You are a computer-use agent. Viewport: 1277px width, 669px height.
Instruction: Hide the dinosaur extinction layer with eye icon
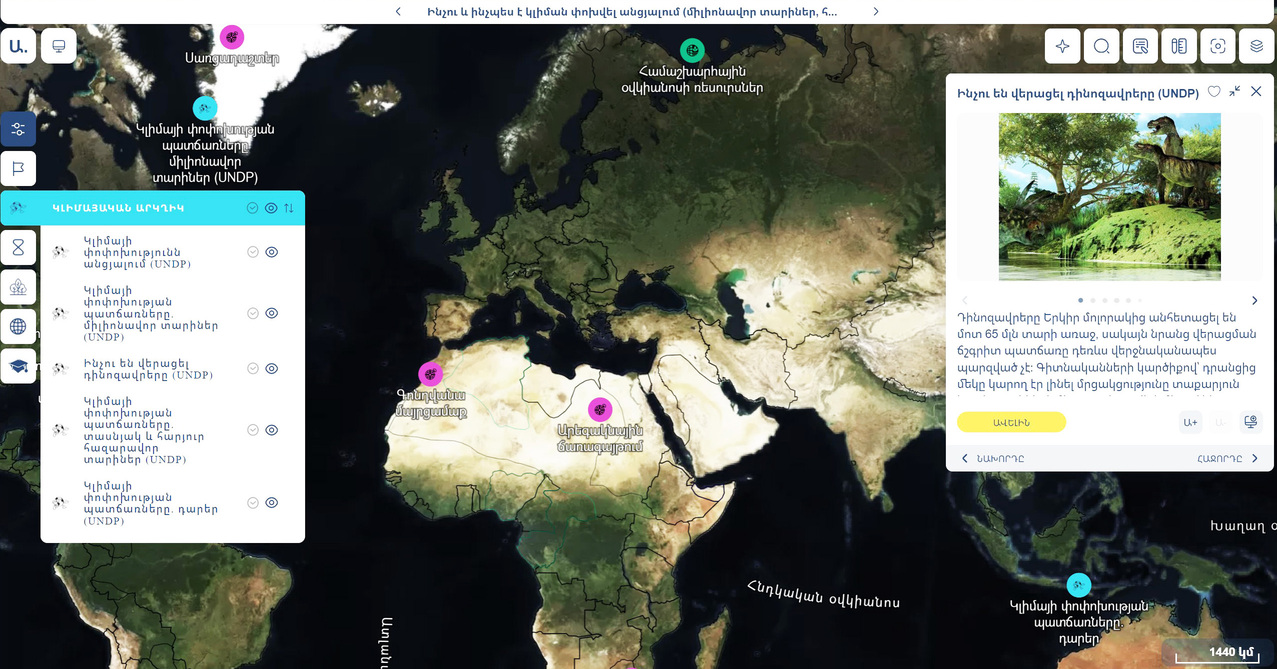click(x=271, y=368)
